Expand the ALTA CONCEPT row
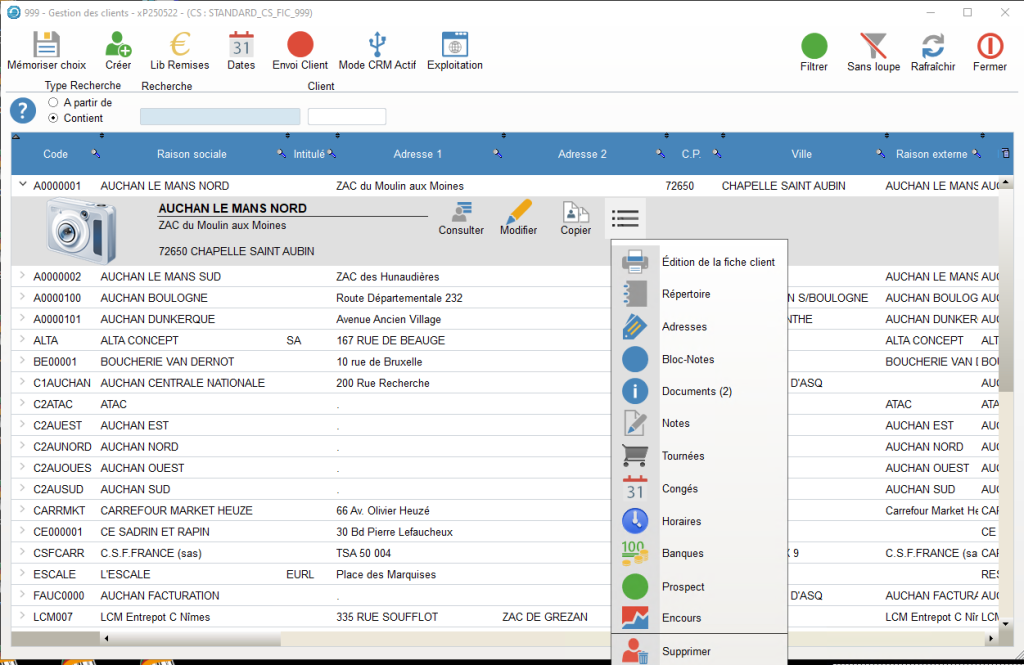The width and height of the screenshot is (1024, 665). click(x=22, y=340)
